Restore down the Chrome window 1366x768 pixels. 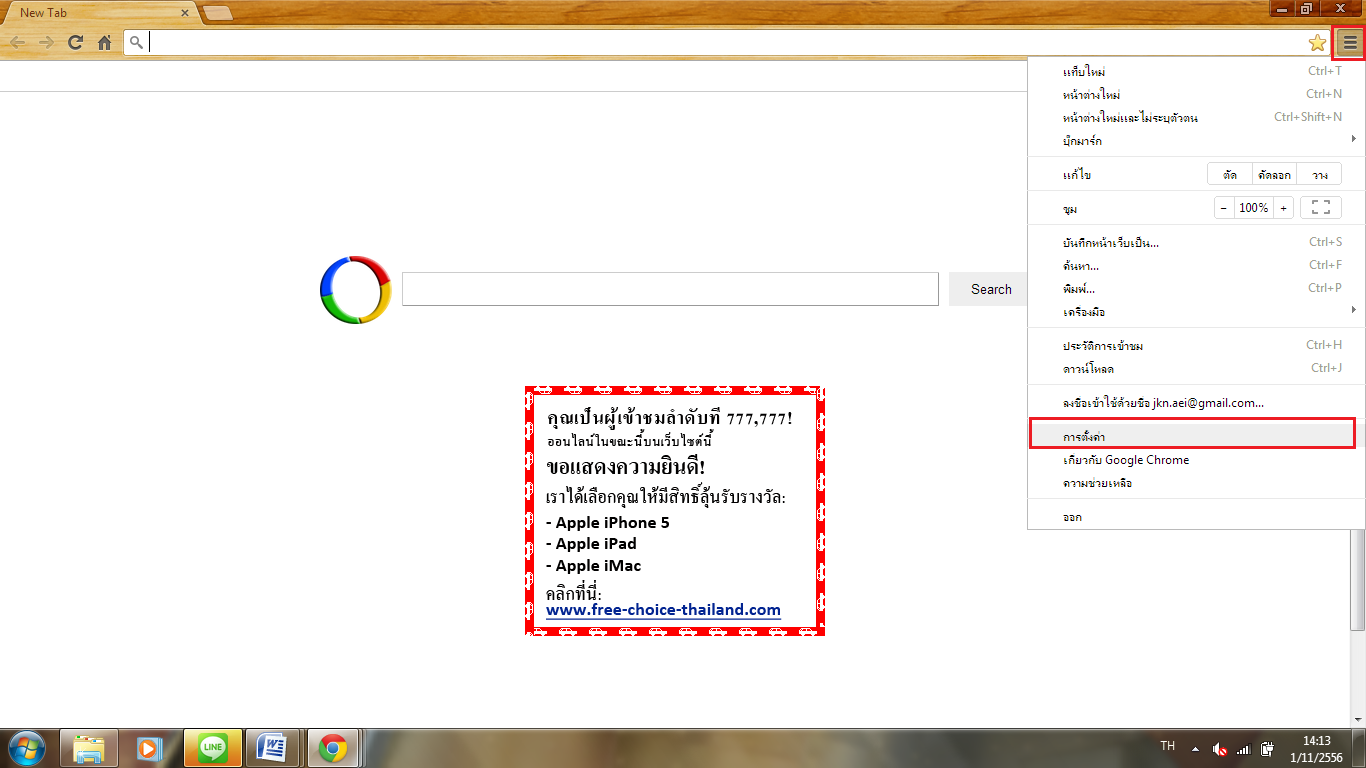[x=1306, y=8]
